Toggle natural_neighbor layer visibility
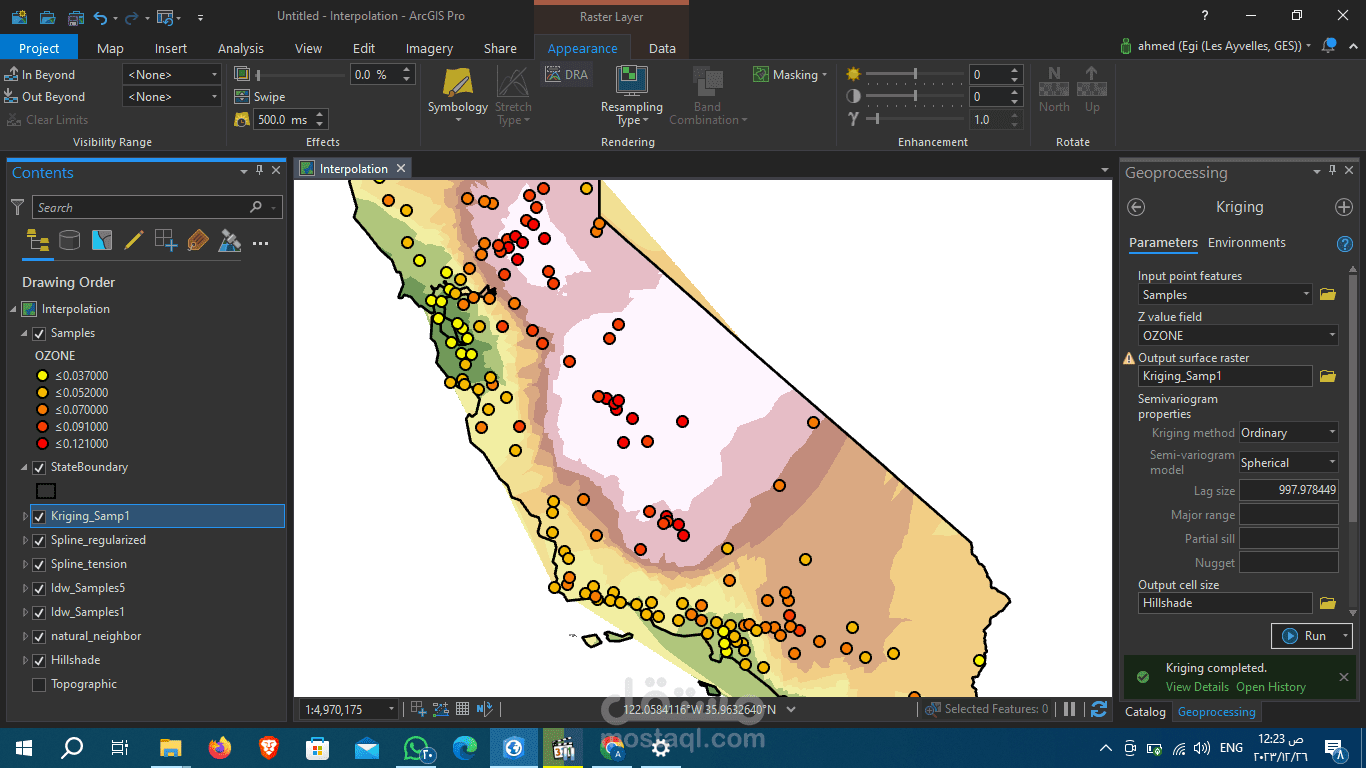 tap(39, 636)
